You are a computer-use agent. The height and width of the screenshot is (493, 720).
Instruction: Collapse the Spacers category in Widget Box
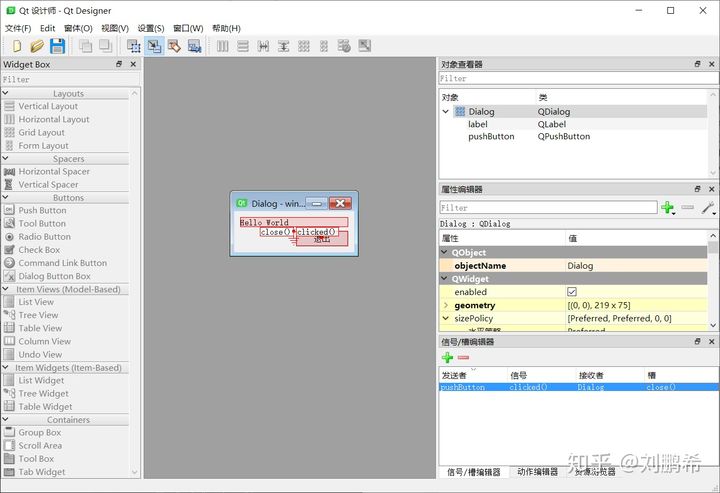(x=6, y=158)
